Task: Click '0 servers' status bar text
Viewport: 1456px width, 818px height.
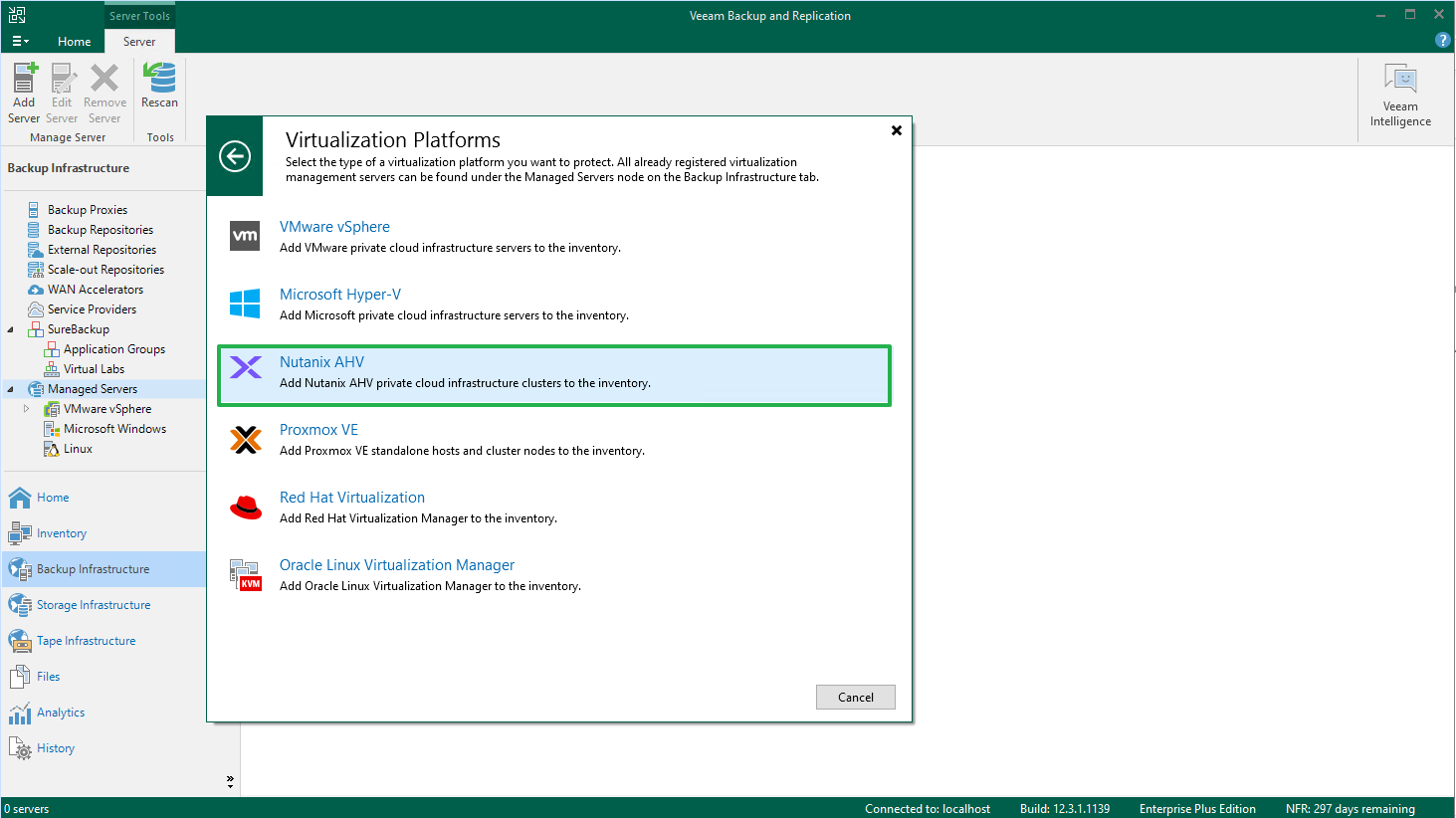Action: (27, 809)
